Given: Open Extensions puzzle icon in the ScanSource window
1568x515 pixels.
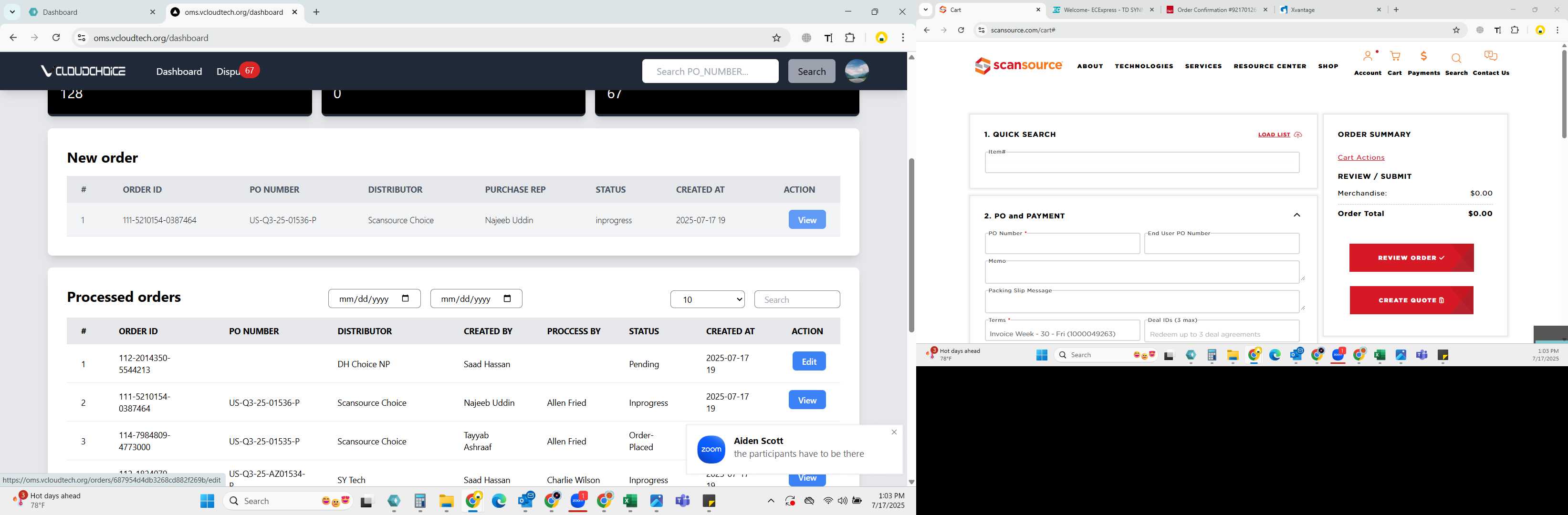Looking at the screenshot, I should [1515, 30].
